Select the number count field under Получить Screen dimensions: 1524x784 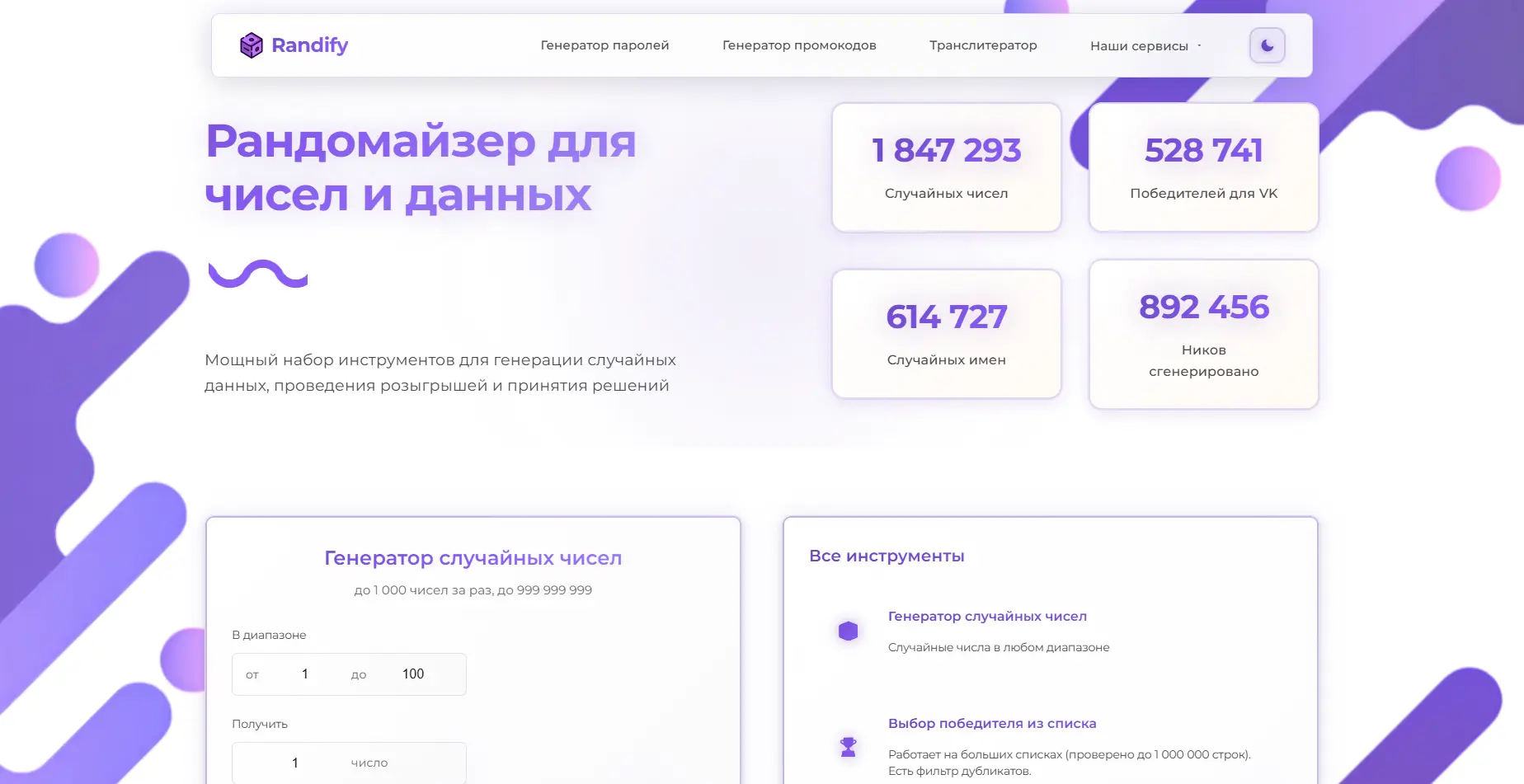click(x=294, y=763)
